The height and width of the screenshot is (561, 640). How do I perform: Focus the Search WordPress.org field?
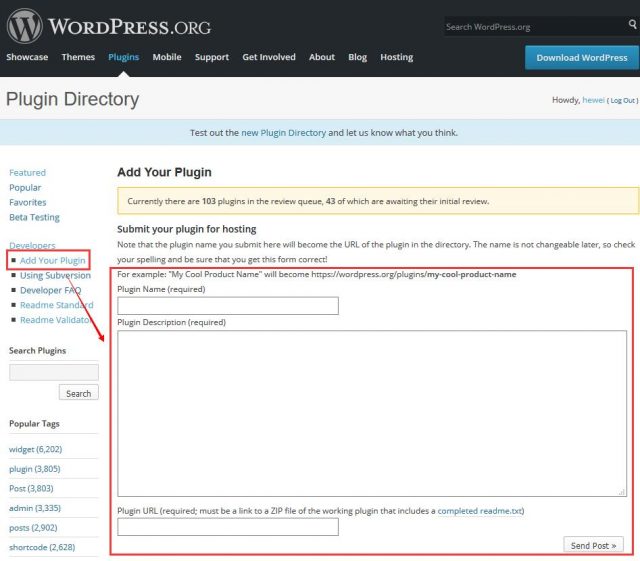click(x=536, y=27)
